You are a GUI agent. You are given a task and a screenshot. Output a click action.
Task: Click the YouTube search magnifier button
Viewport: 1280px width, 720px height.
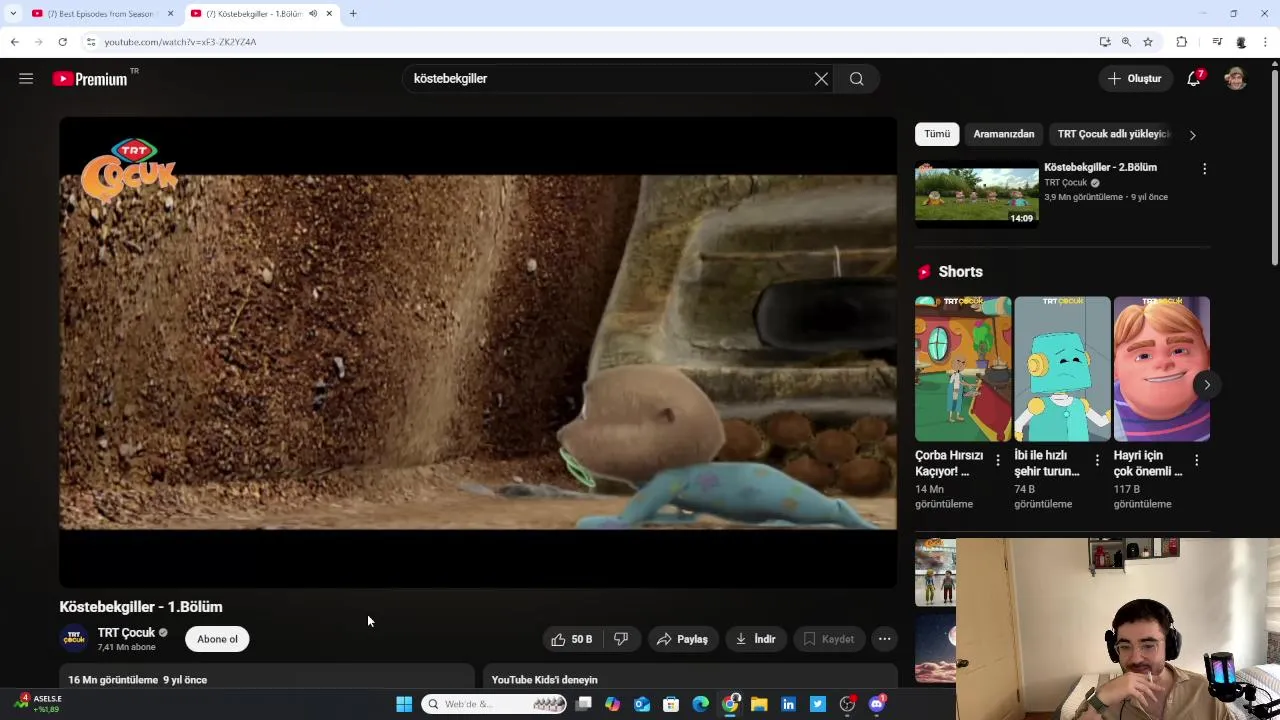tap(857, 78)
